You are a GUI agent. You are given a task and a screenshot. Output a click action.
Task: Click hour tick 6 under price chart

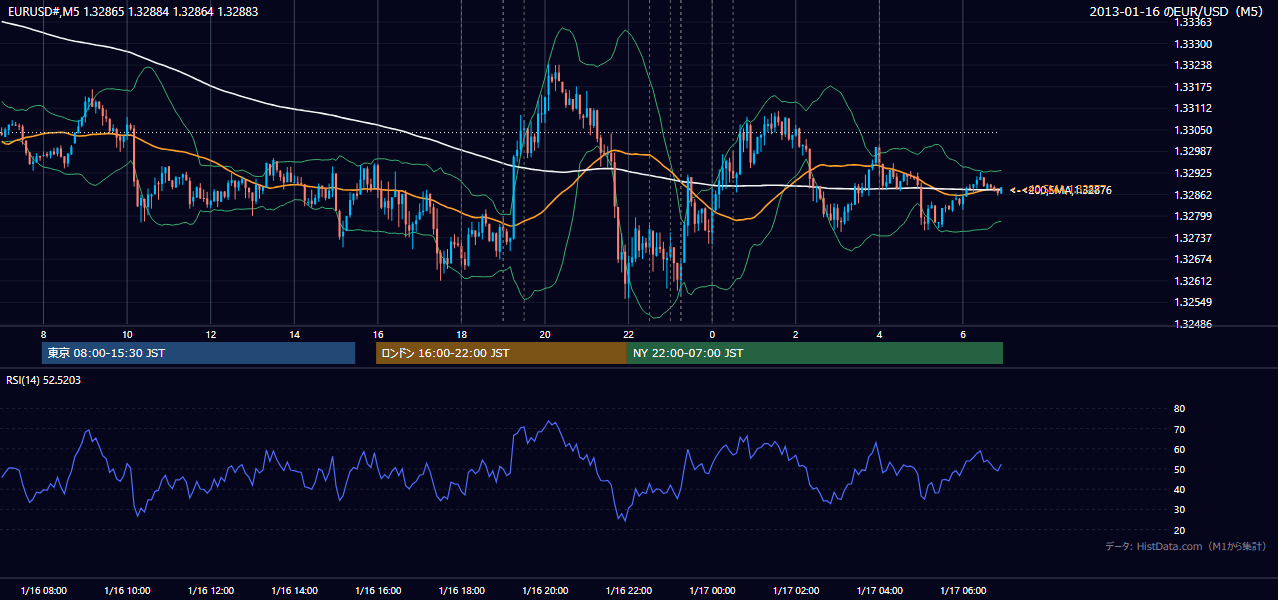coord(963,334)
